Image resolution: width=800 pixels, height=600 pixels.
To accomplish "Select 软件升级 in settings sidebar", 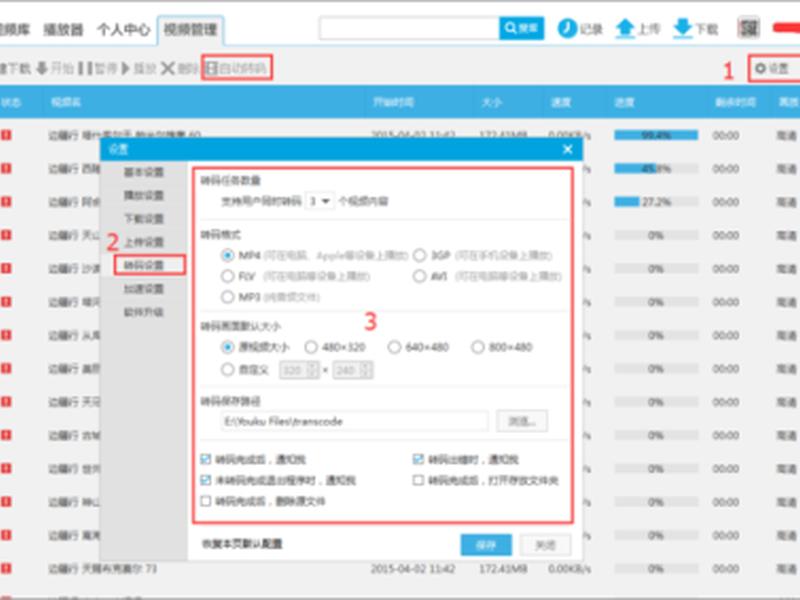I will pyautogui.click(x=143, y=312).
